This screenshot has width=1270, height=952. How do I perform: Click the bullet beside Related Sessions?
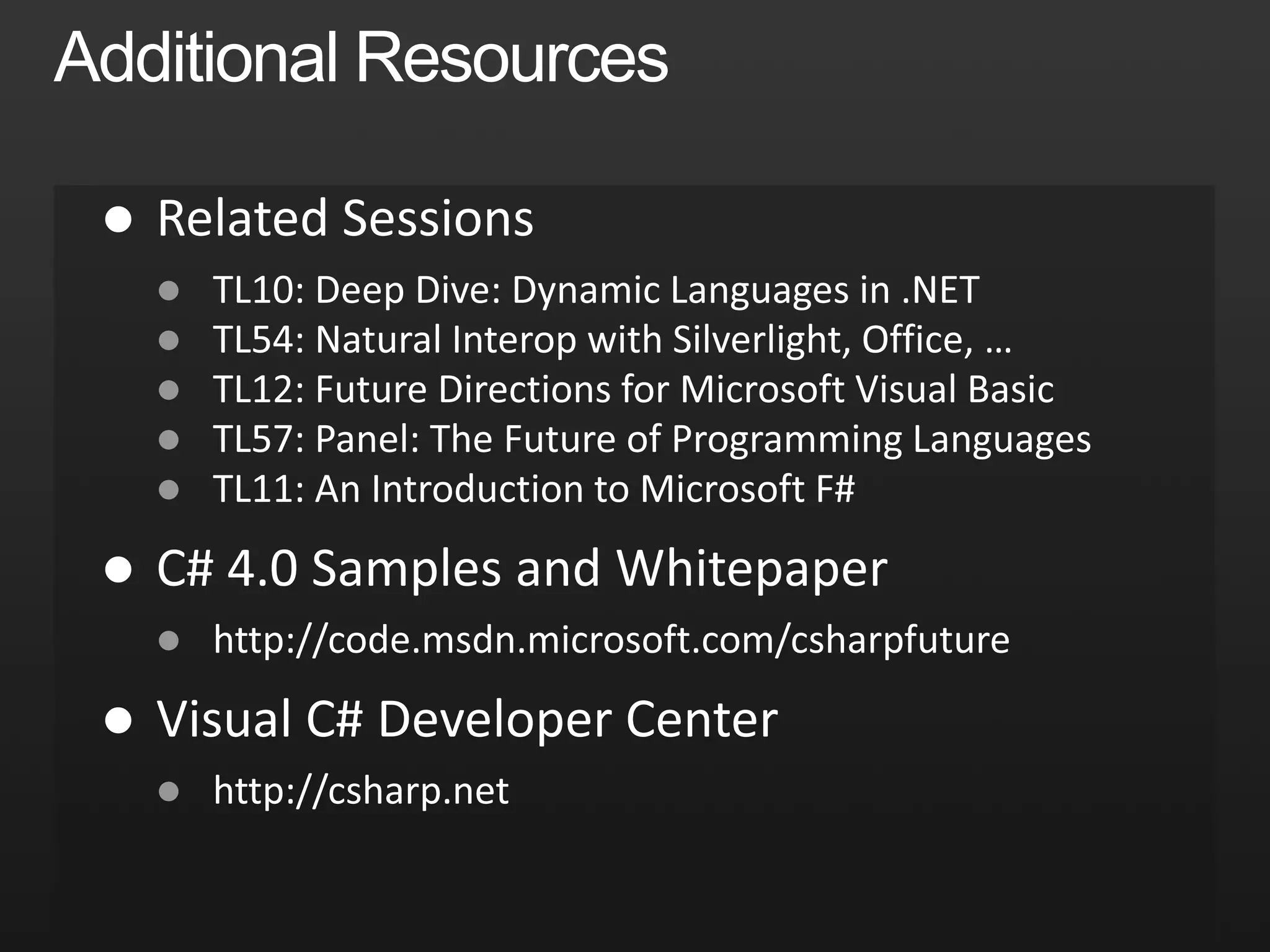pos(118,220)
